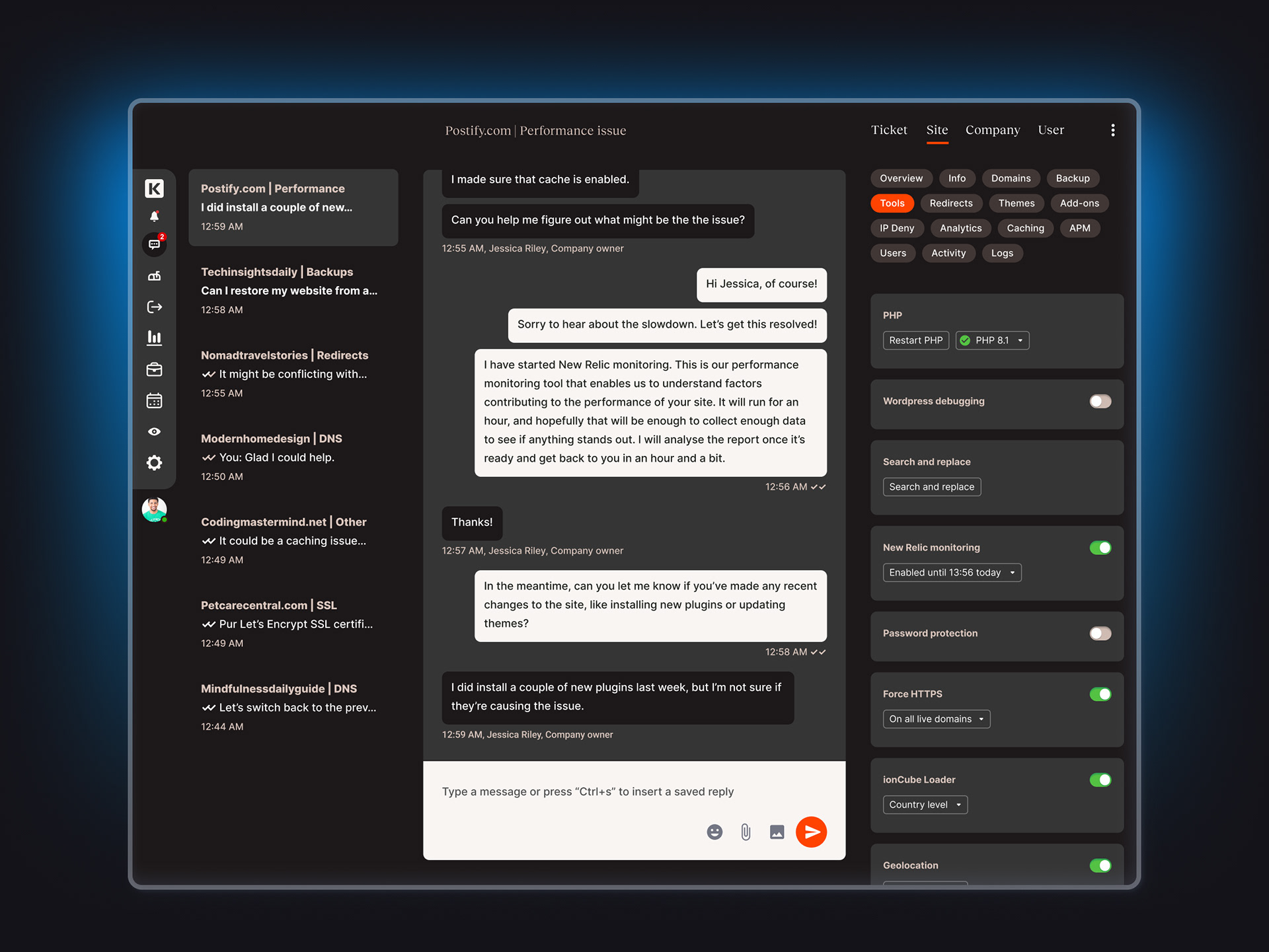Image resolution: width=1269 pixels, height=952 pixels.
Task: Click the orange send message button
Action: (811, 832)
